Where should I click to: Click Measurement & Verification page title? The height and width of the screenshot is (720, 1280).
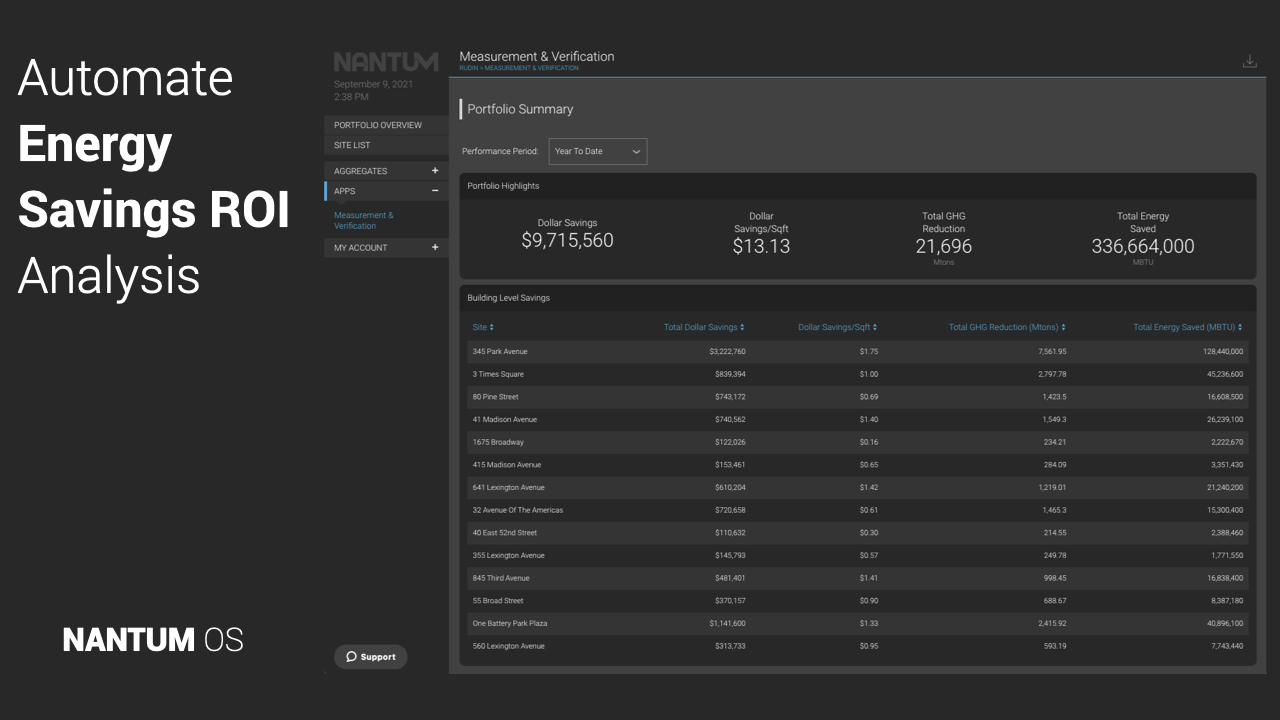537,57
